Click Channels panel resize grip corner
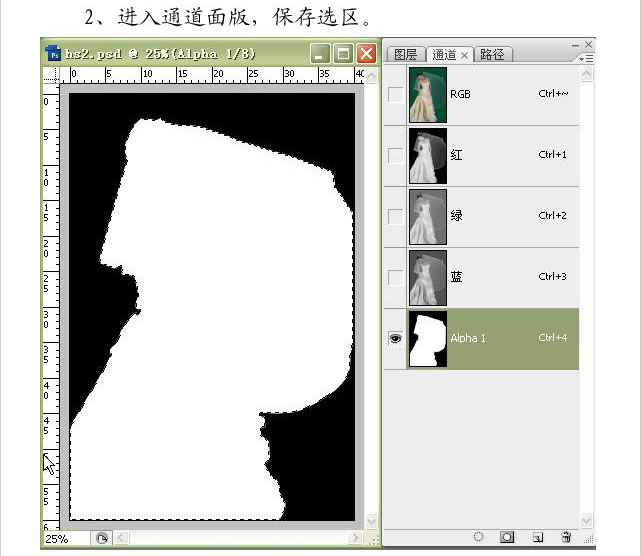Screen dimensions: 641x556 (x=588, y=539)
